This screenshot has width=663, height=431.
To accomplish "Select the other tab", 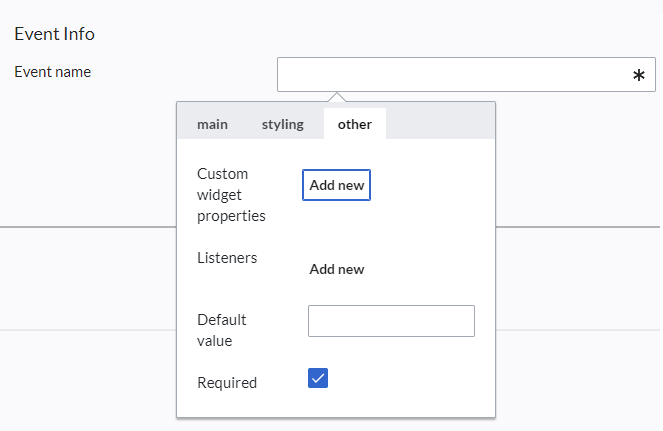I will pyautogui.click(x=355, y=124).
